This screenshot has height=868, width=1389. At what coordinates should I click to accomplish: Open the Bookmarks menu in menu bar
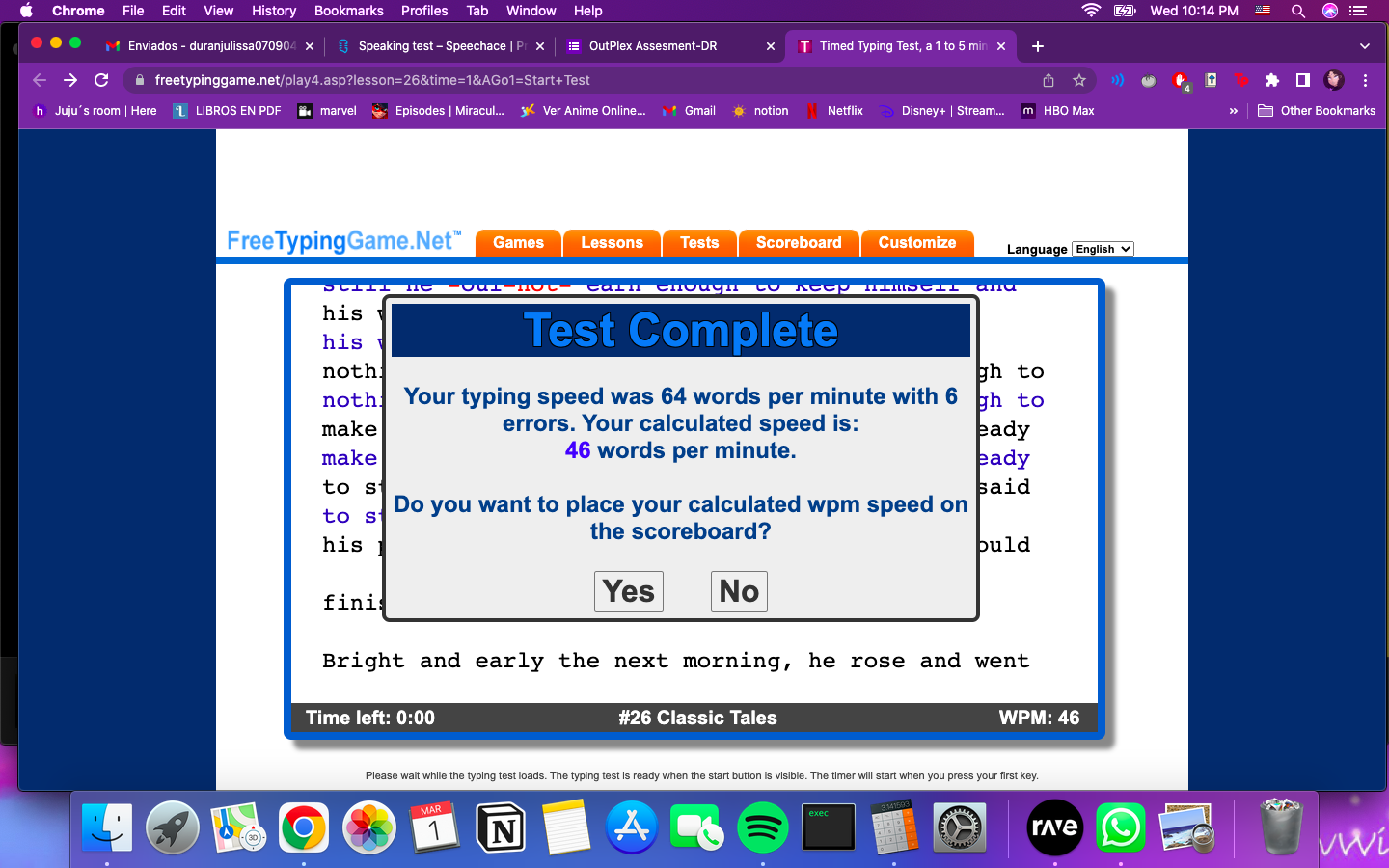coord(349,11)
